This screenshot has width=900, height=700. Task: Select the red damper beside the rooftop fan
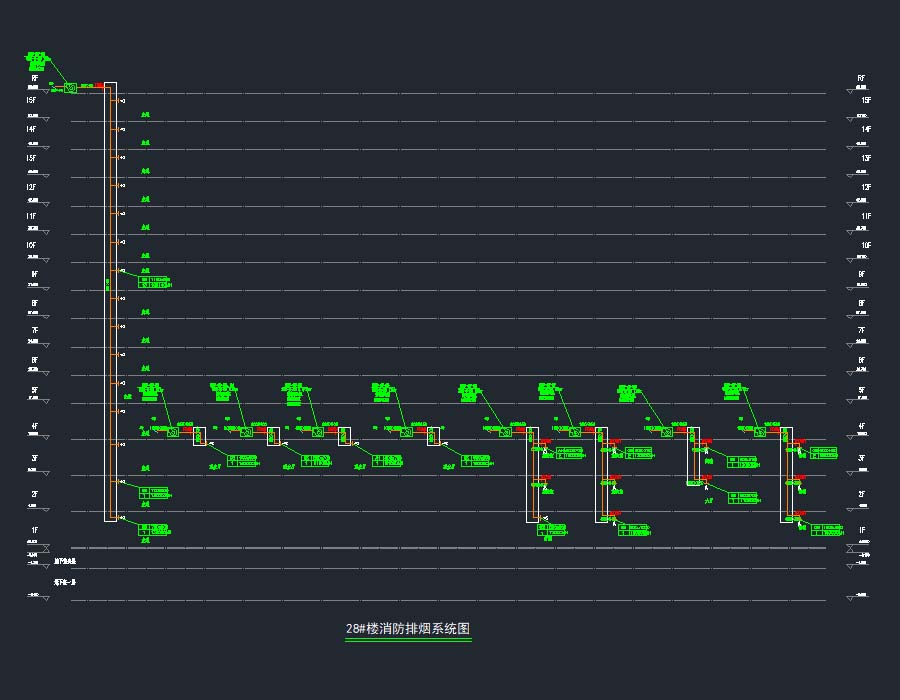pyautogui.click(x=88, y=86)
